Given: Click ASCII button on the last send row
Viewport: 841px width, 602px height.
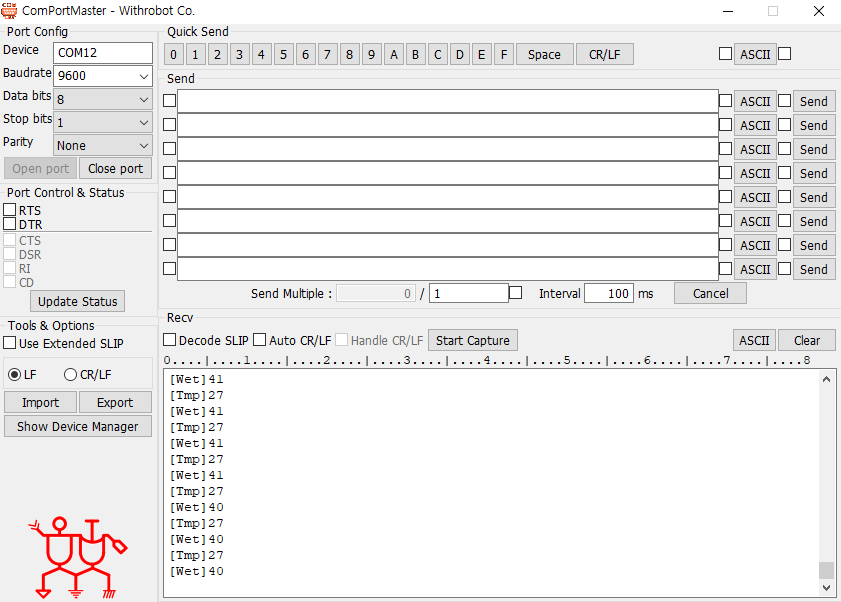Looking at the screenshot, I should (755, 269).
